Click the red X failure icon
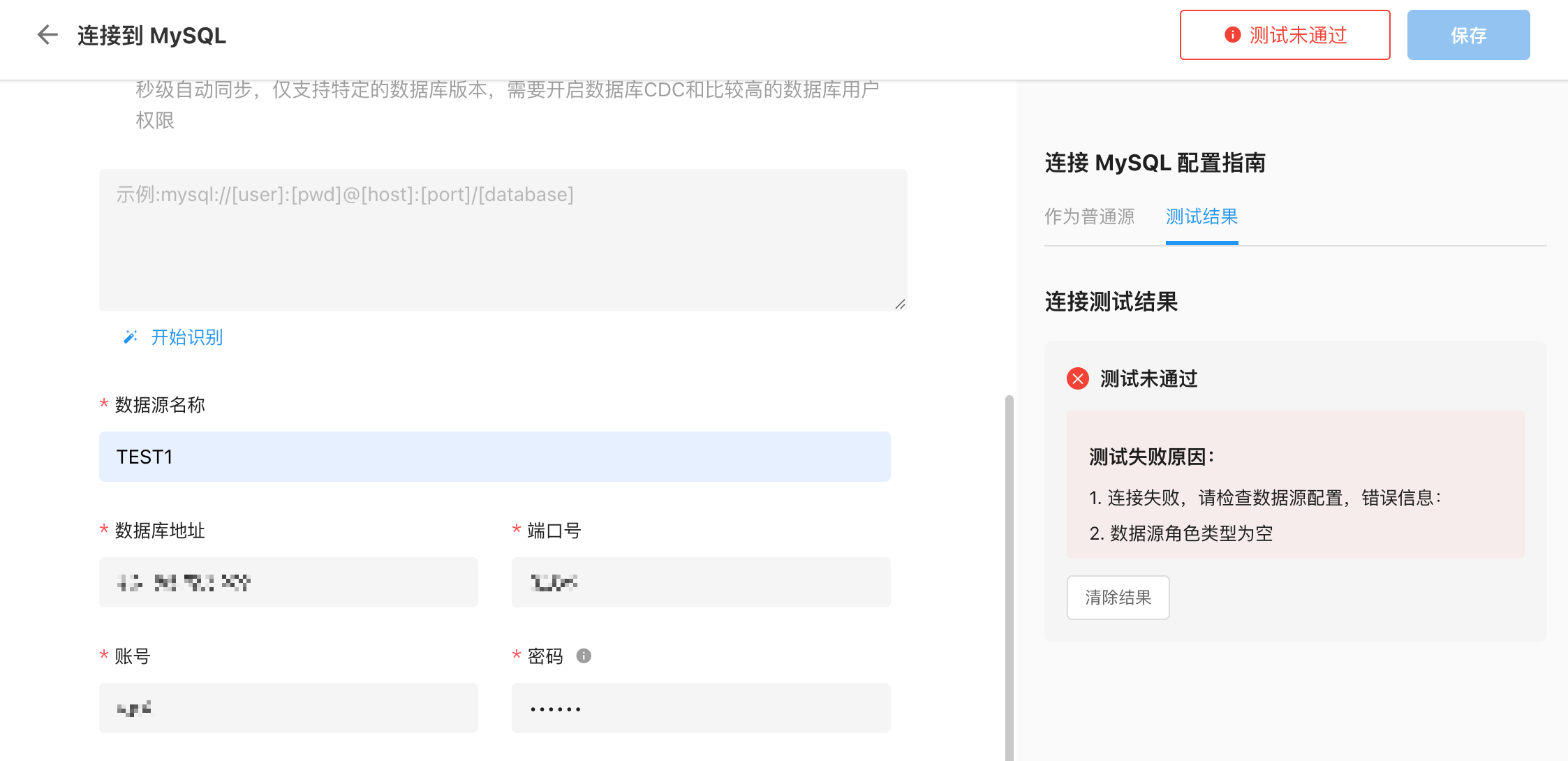 pos(1077,378)
